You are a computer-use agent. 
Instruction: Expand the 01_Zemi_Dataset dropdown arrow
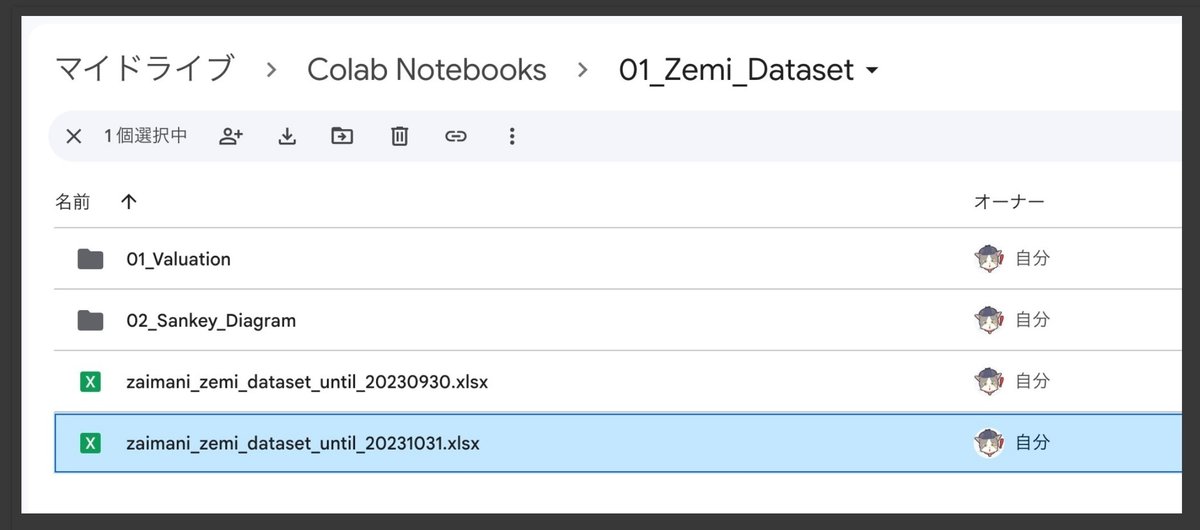[871, 71]
